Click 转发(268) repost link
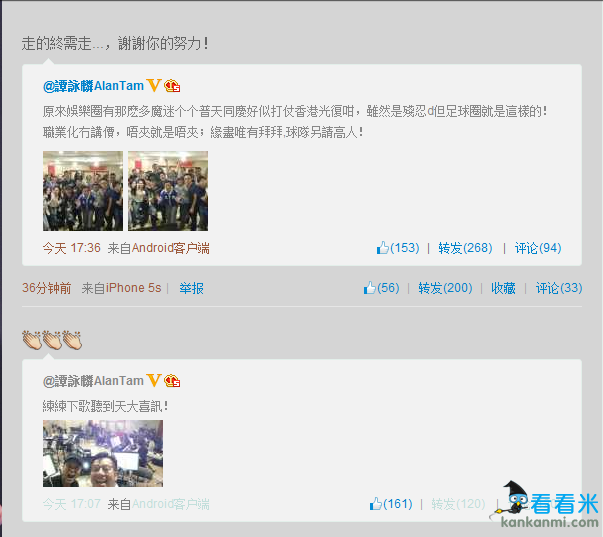Image resolution: width=603 pixels, height=537 pixels. [465, 248]
